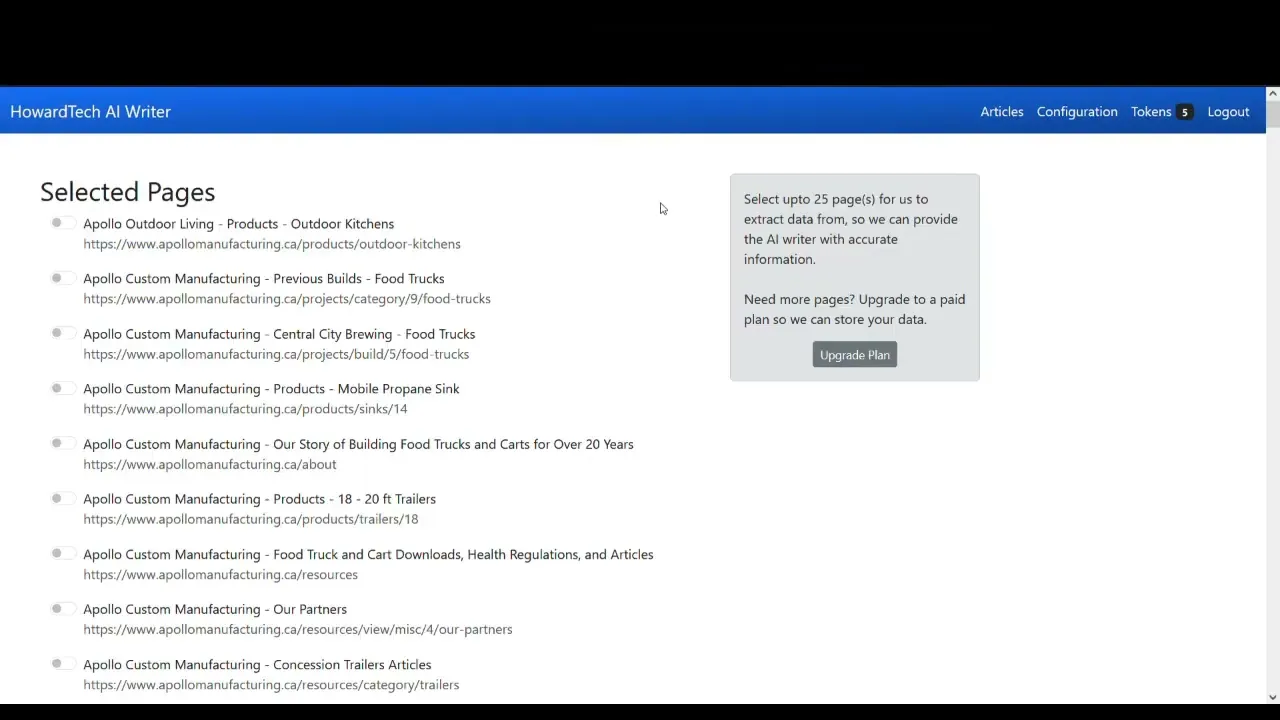1280x720 pixels.
Task: Click the our-partners URL text
Action: [x=298, y=629]
